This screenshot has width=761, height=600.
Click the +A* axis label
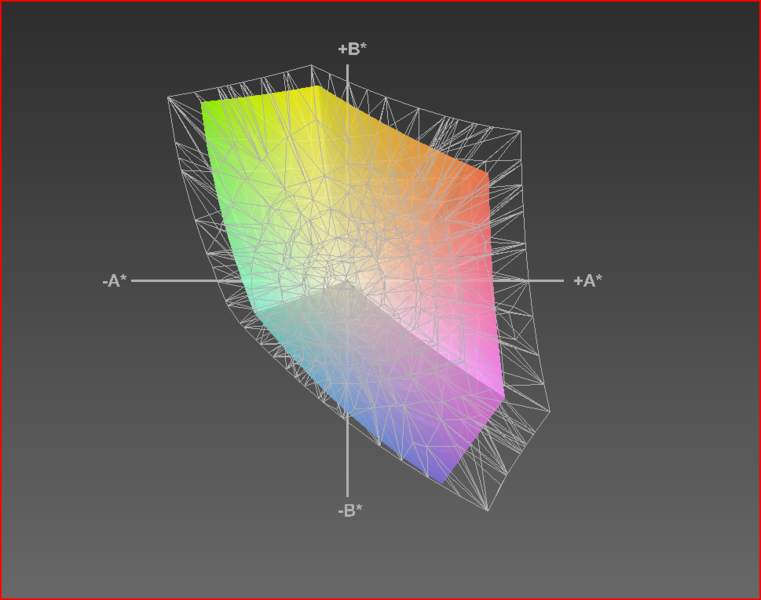pos(588,281)
